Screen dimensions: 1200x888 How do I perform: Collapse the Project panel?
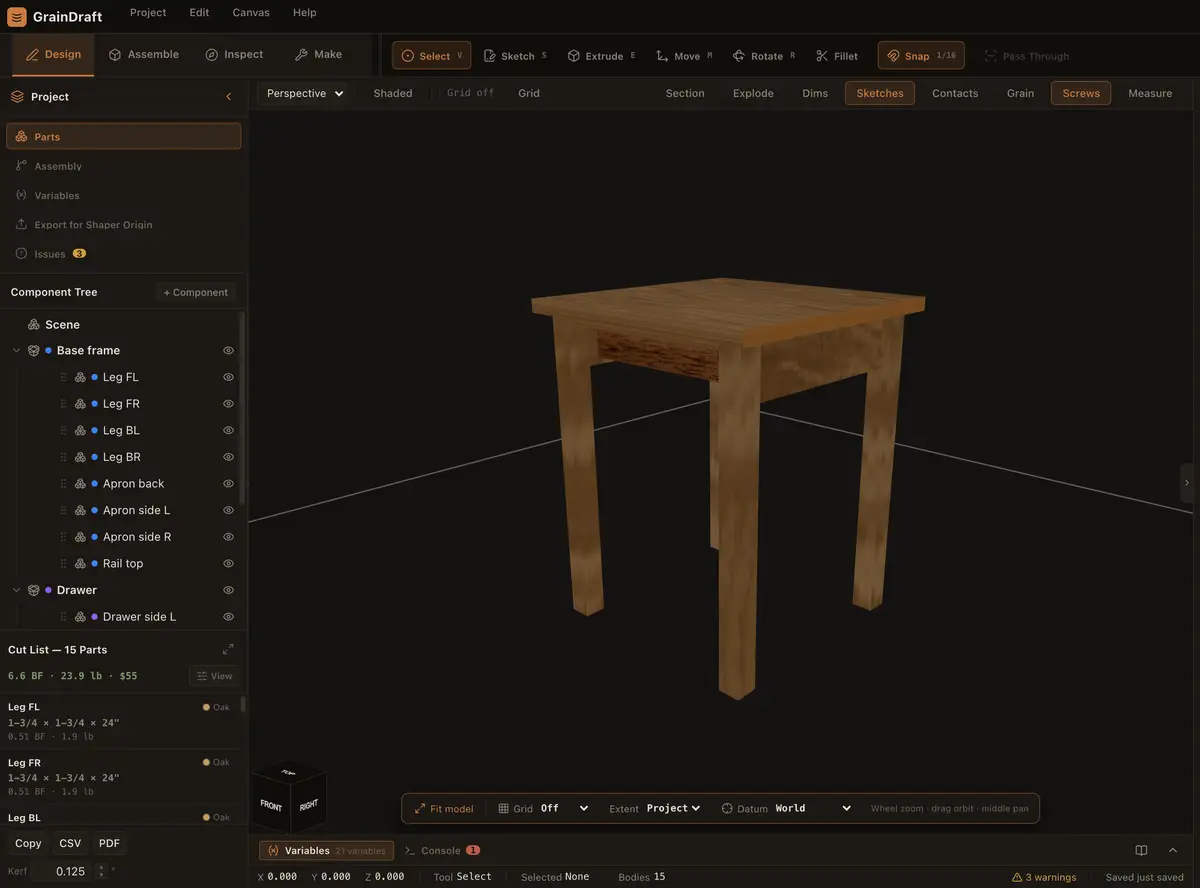pyautogui.click(x=228, y=97)
